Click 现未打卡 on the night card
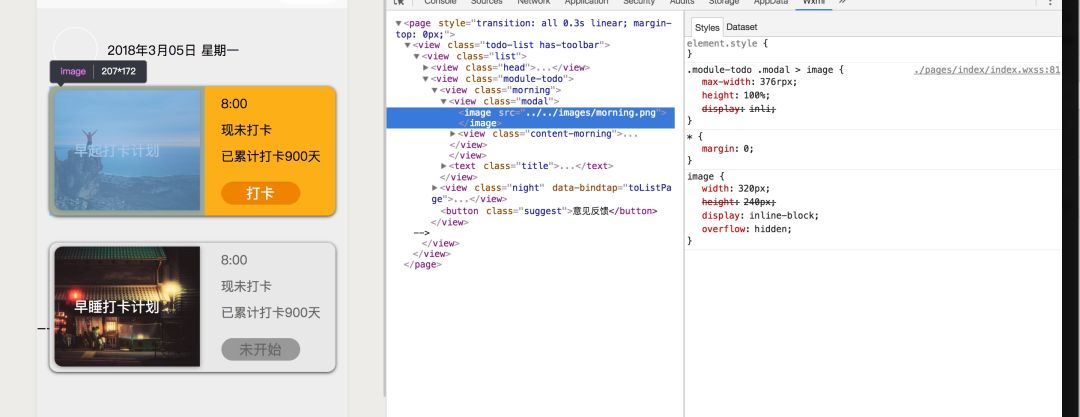Image resolution: width=1080 pixels, height=417 pixels. (246, 287)
